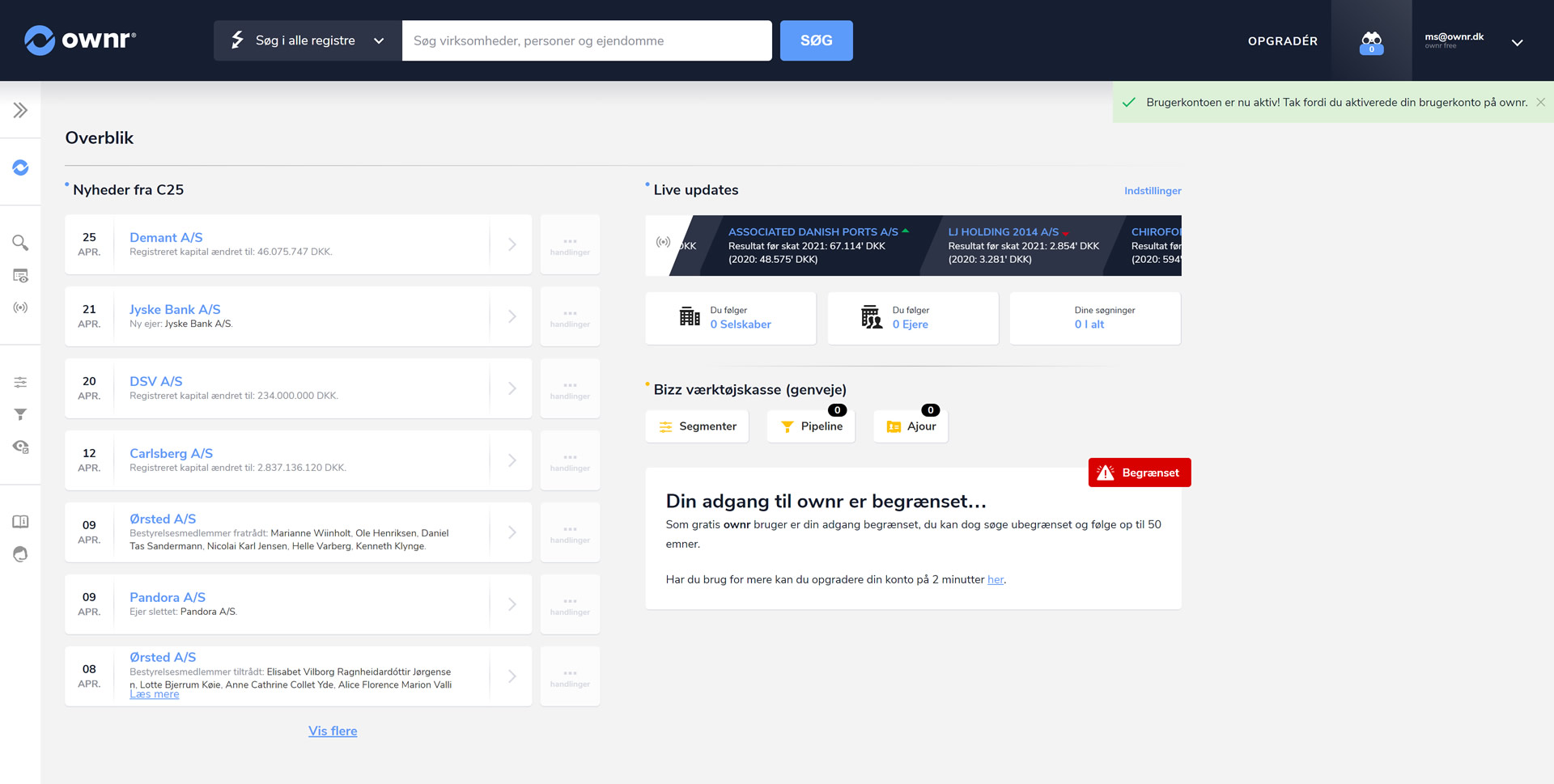Focus the company search input field

pos(587,40)
